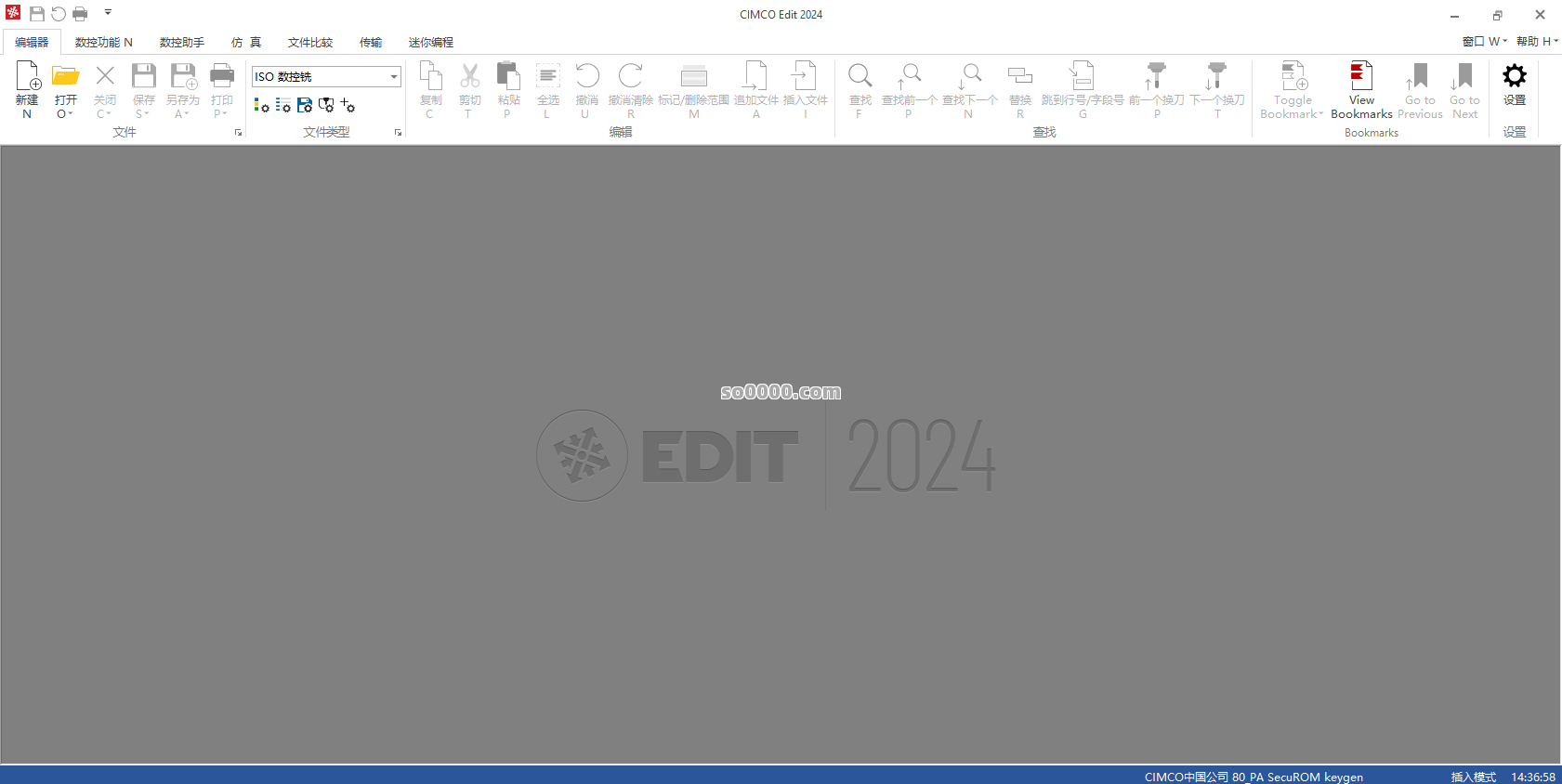
Task: Switch to the 文件比较 tab
Action: click(x=310, y=42)
